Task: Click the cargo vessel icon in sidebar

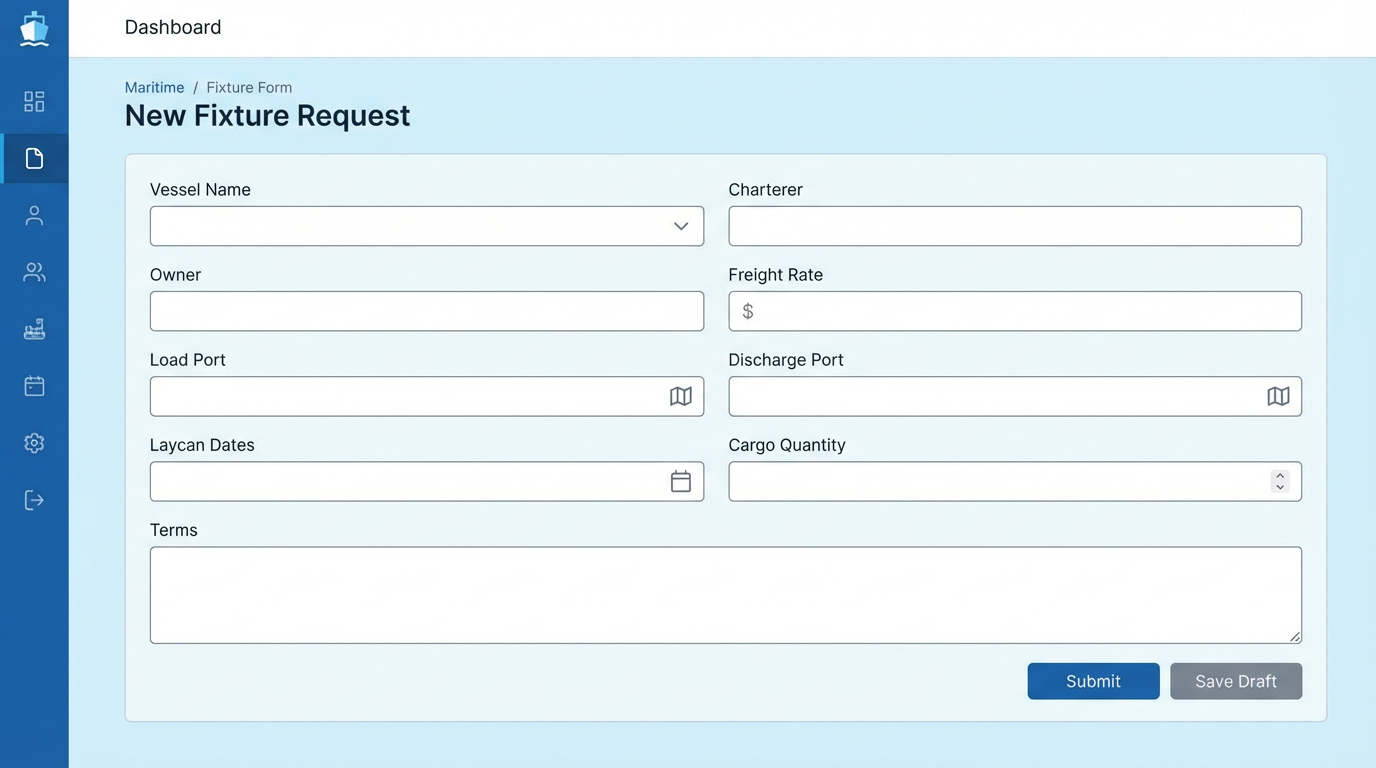Action: (x=34, y=329)
